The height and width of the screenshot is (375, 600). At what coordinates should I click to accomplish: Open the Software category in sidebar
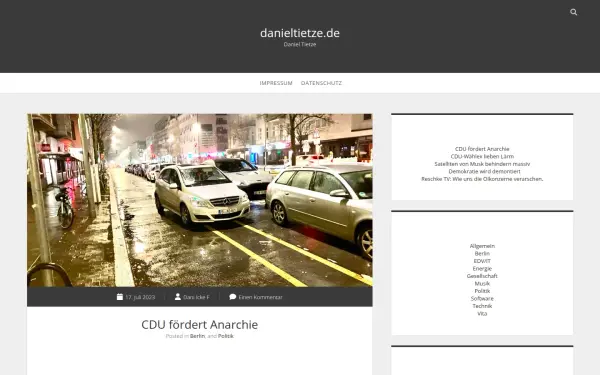pos(482,298)
